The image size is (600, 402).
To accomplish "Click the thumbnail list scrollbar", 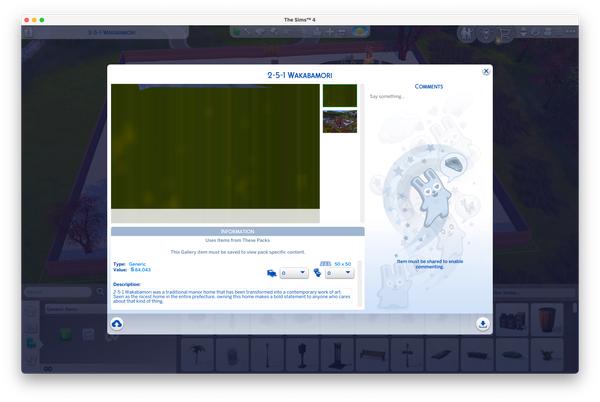I will (362, 153).
